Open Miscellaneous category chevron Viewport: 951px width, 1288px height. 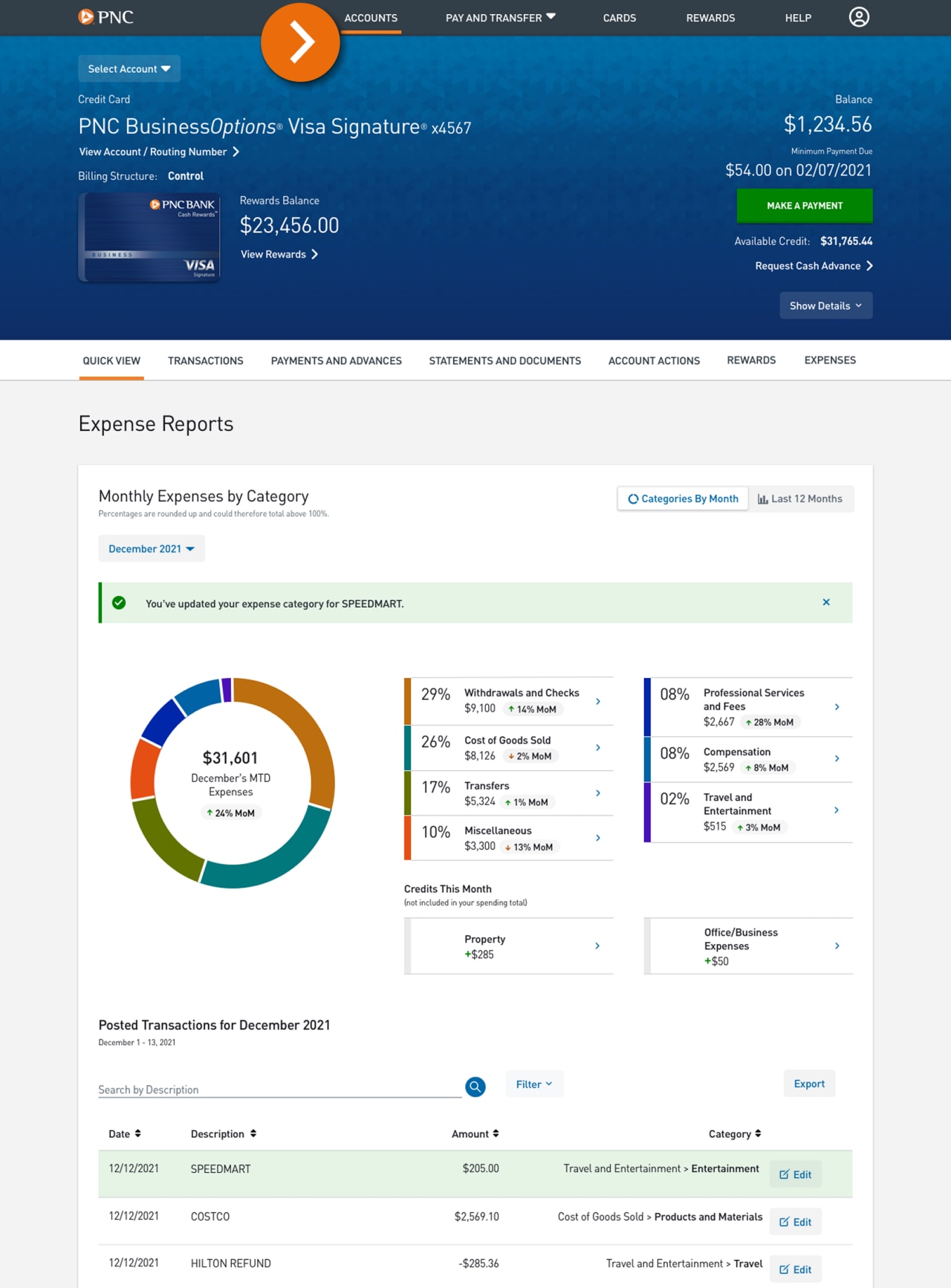[x=598, y=838]
